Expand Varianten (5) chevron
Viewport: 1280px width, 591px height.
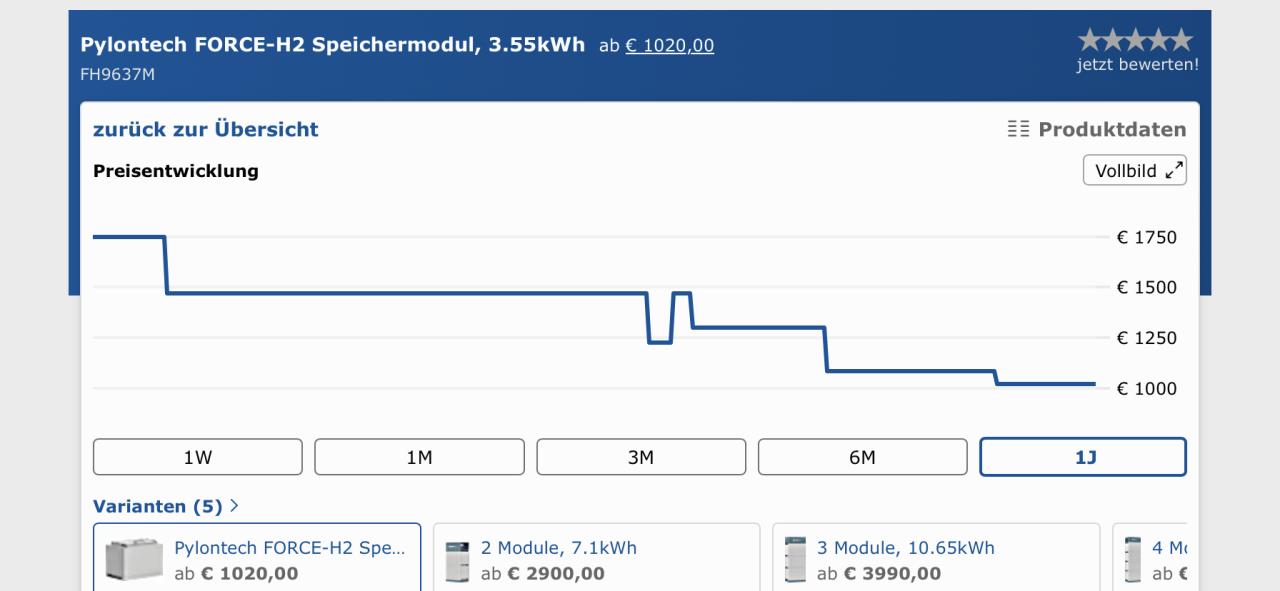click(x=234, y=506)
